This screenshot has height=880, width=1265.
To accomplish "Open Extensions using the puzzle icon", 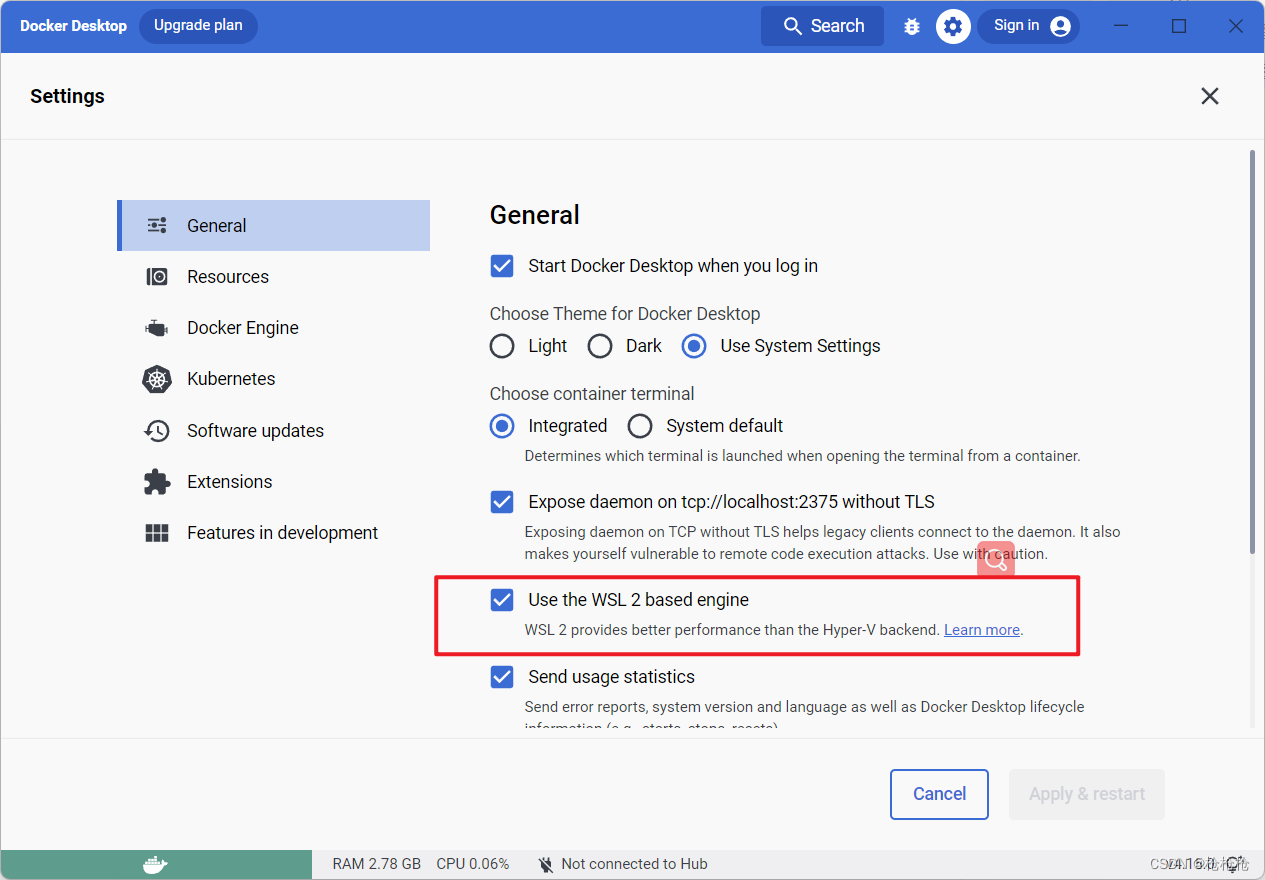I will (157, 481).
